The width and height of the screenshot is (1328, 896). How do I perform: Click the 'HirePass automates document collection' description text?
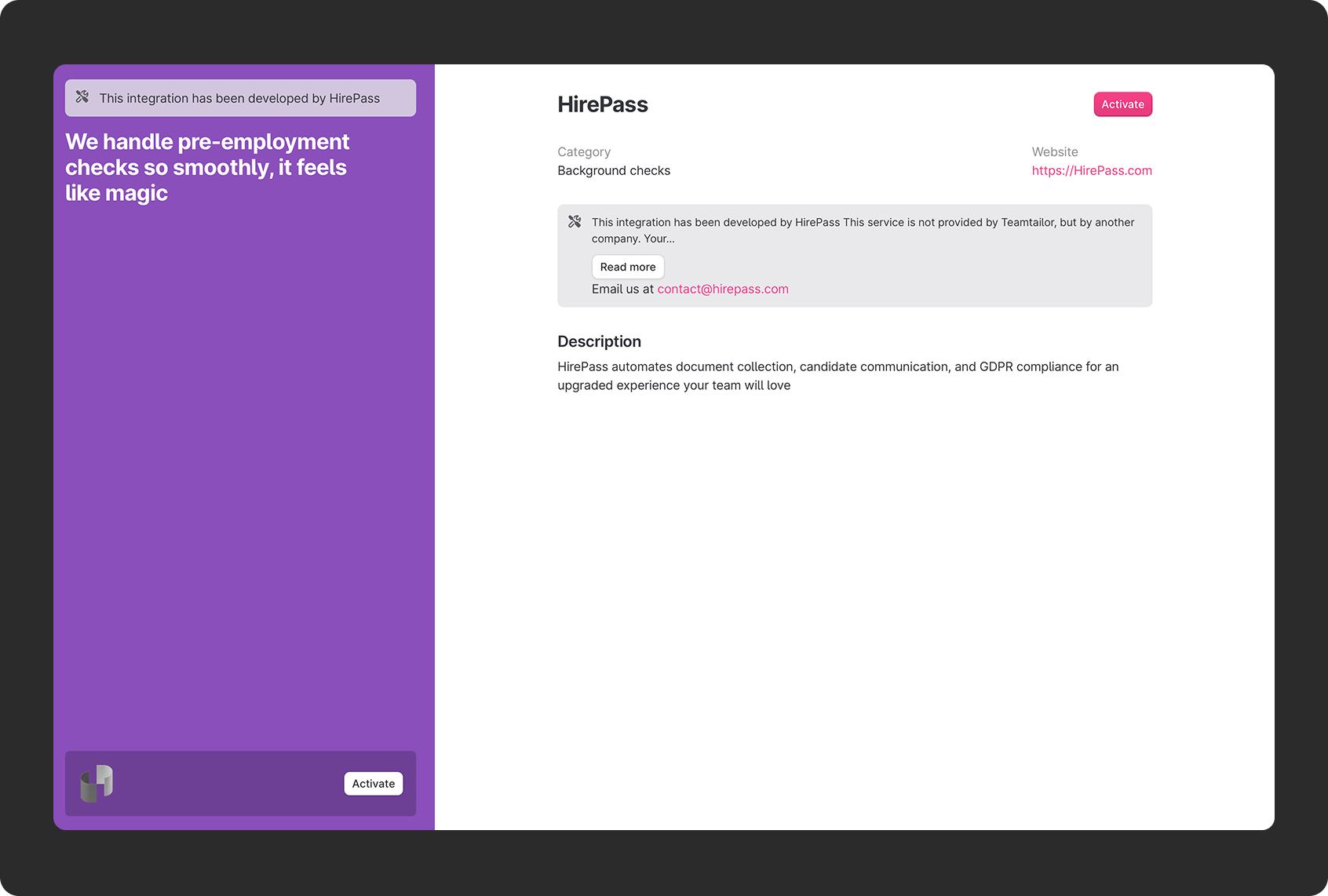[838, 376]
